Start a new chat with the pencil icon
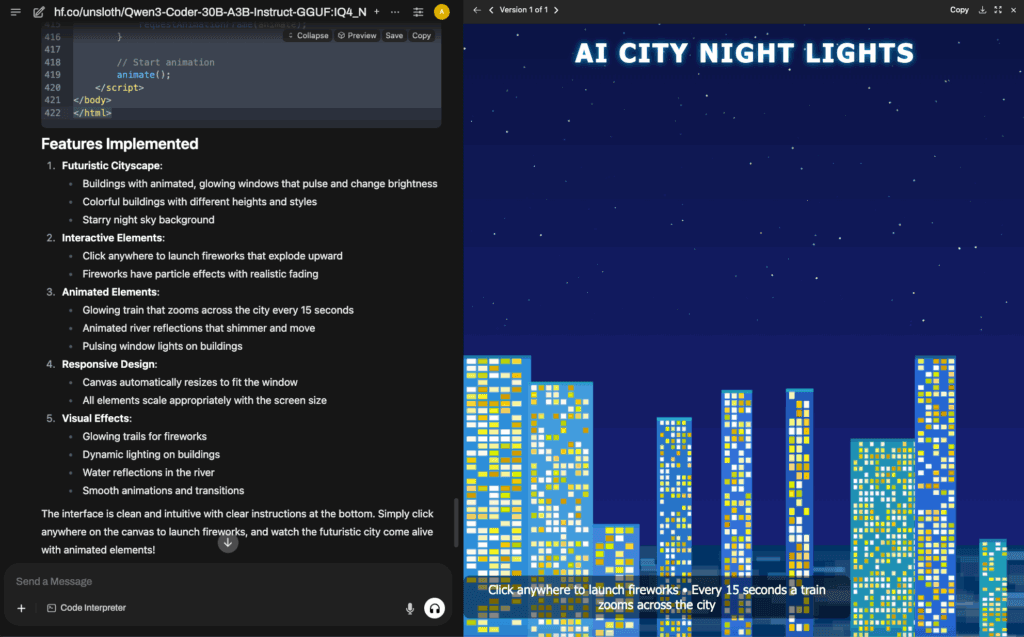This screenshot has height=637, width=1024. point(39,12)
